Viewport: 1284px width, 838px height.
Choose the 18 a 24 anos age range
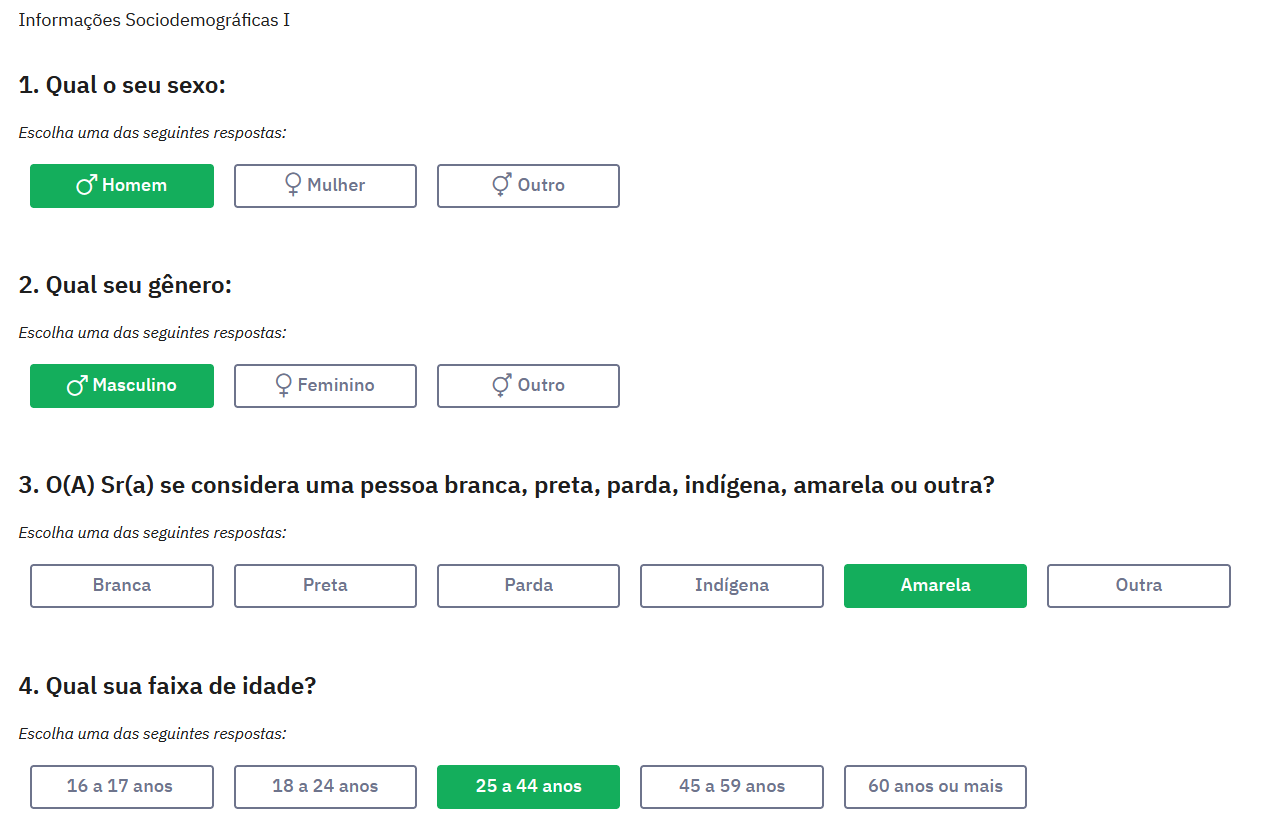coord(325,787)
